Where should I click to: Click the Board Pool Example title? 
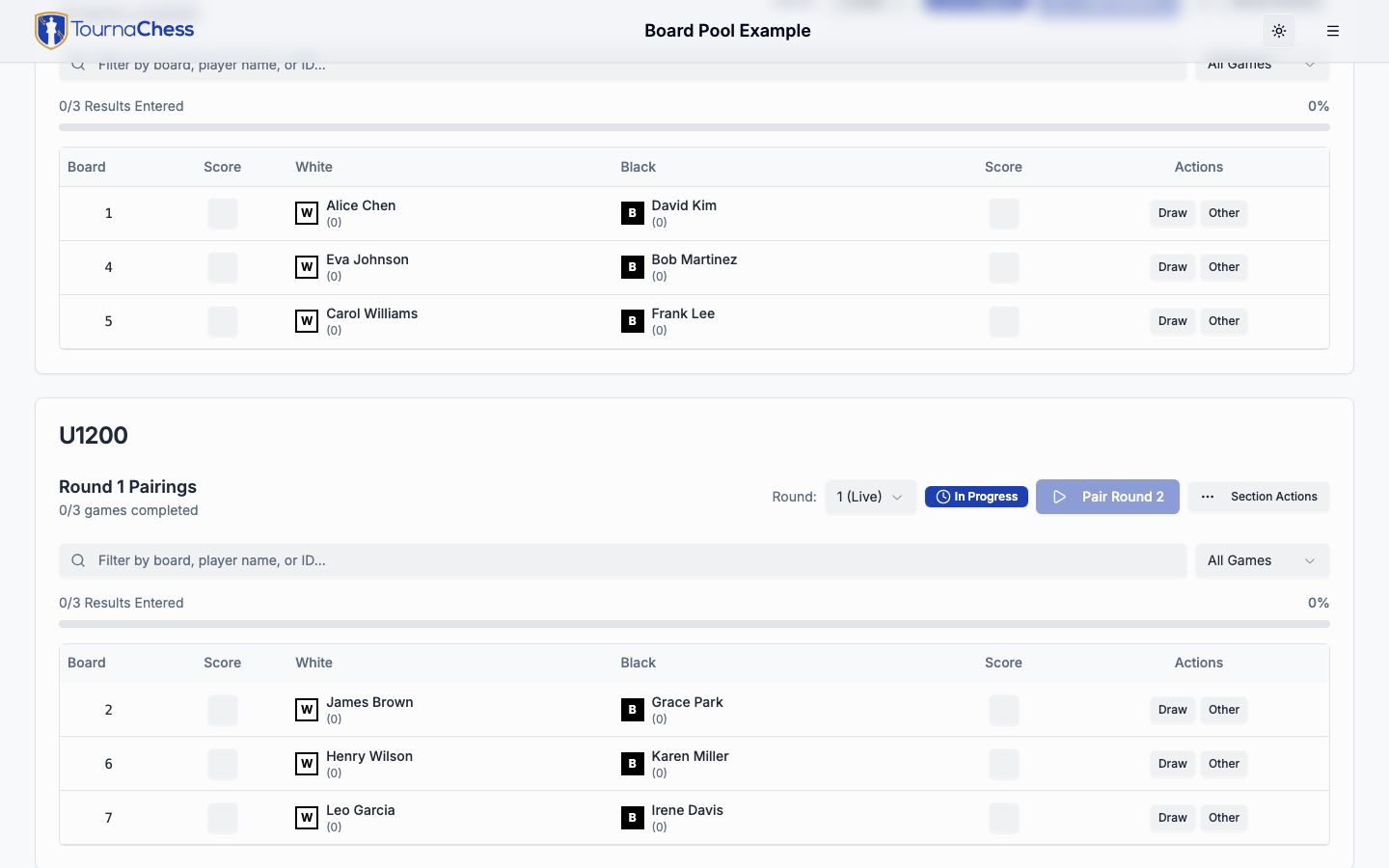(727, 31)
